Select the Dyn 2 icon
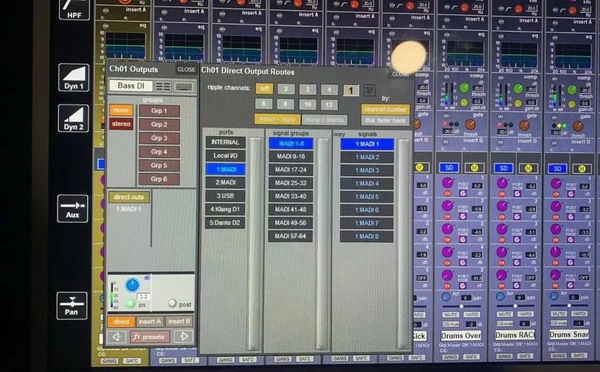The image size is (600, 372). coord(73,118)
